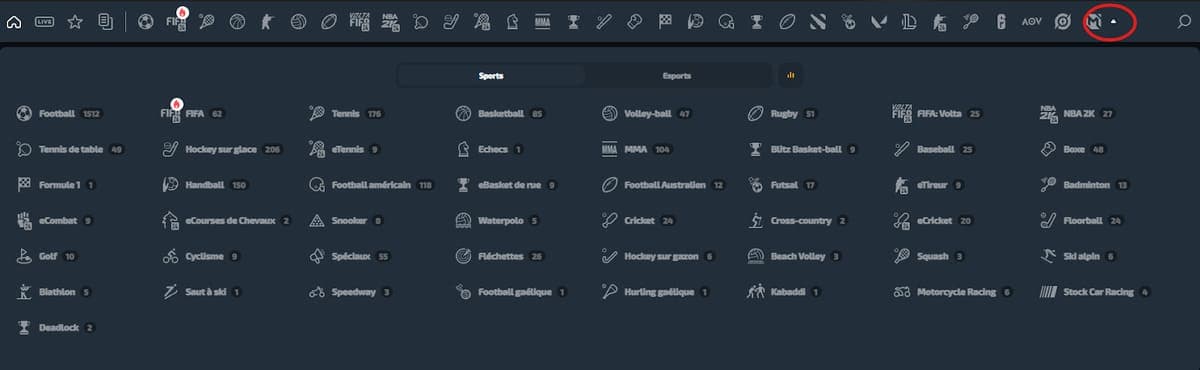Image resolution: width=1200 pixels, height=370 pixels.
Task: Open Echecs 1 entry
Action: [x=490, y=149]
